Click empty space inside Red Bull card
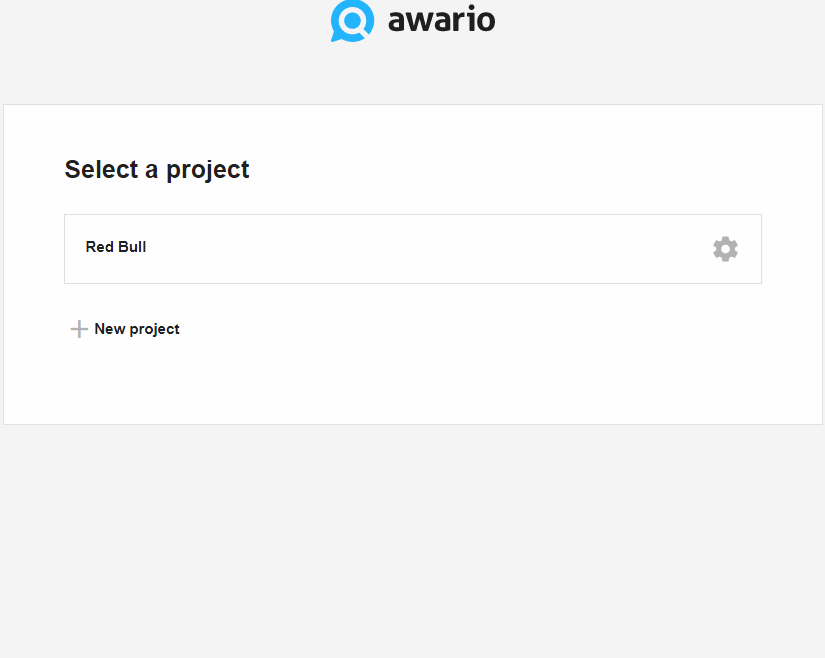825x658 pixels. pos(421,249)
